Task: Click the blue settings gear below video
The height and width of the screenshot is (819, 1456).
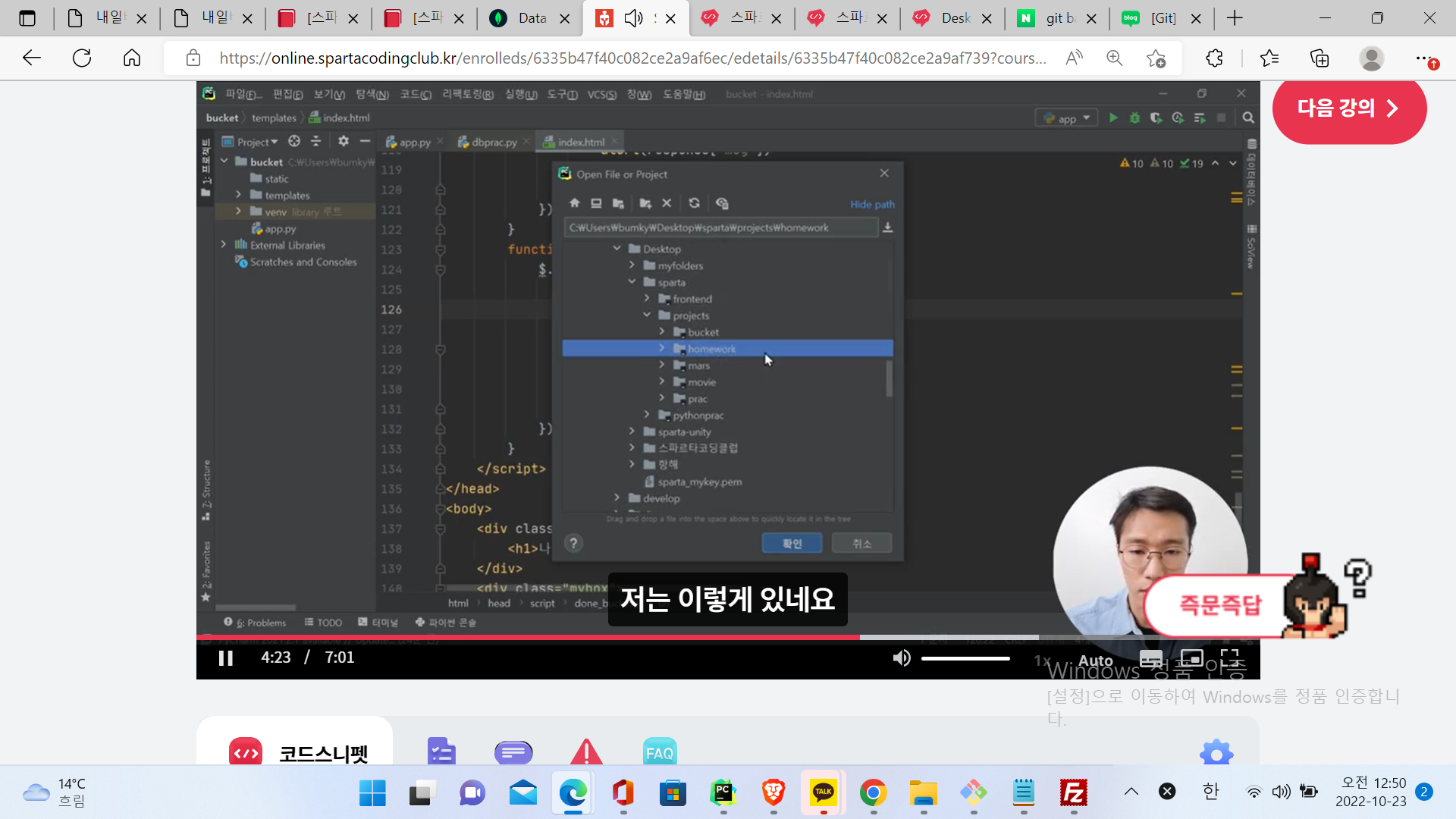Action: pos(1216,752)
